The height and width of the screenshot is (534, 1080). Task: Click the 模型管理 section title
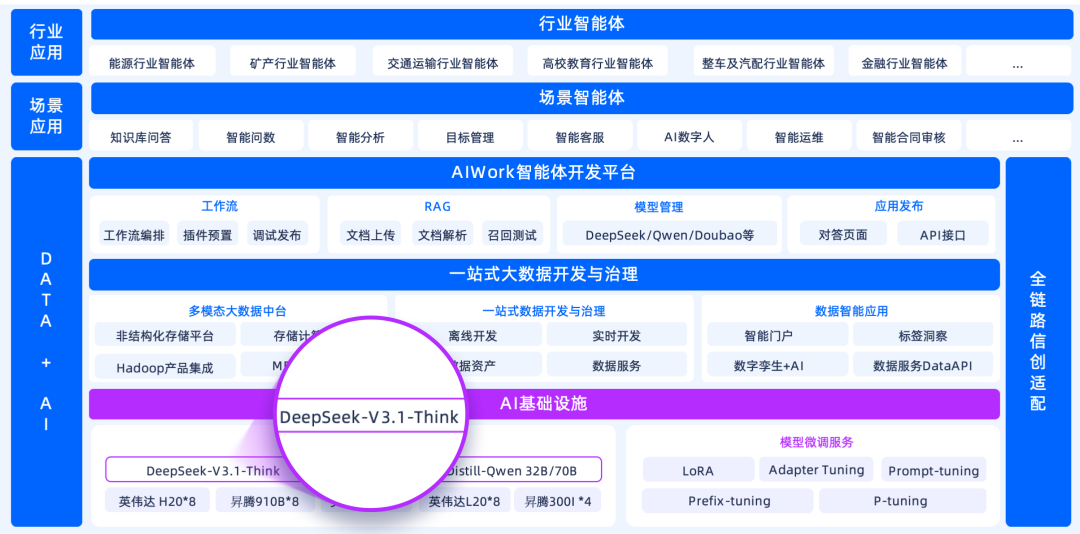click(658, 207)
